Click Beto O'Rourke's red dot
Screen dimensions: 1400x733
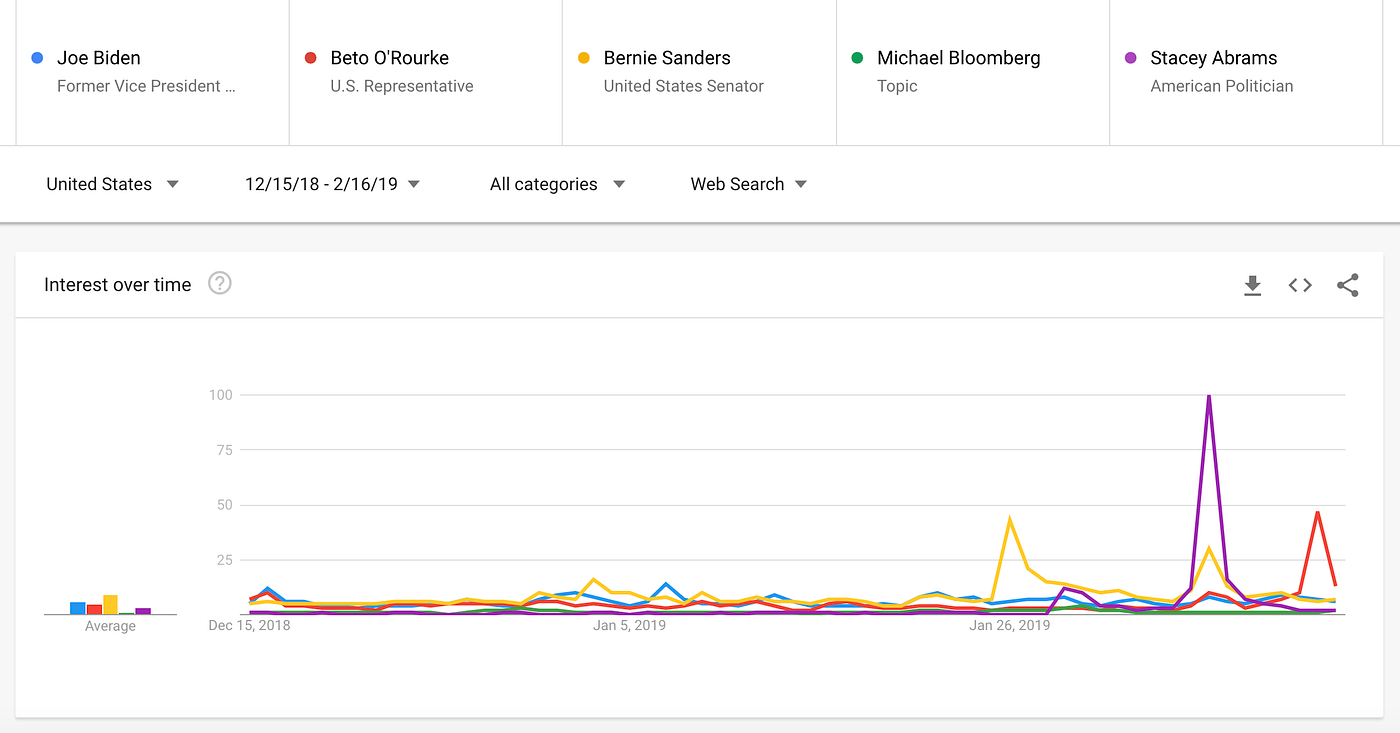coord(311,58)
